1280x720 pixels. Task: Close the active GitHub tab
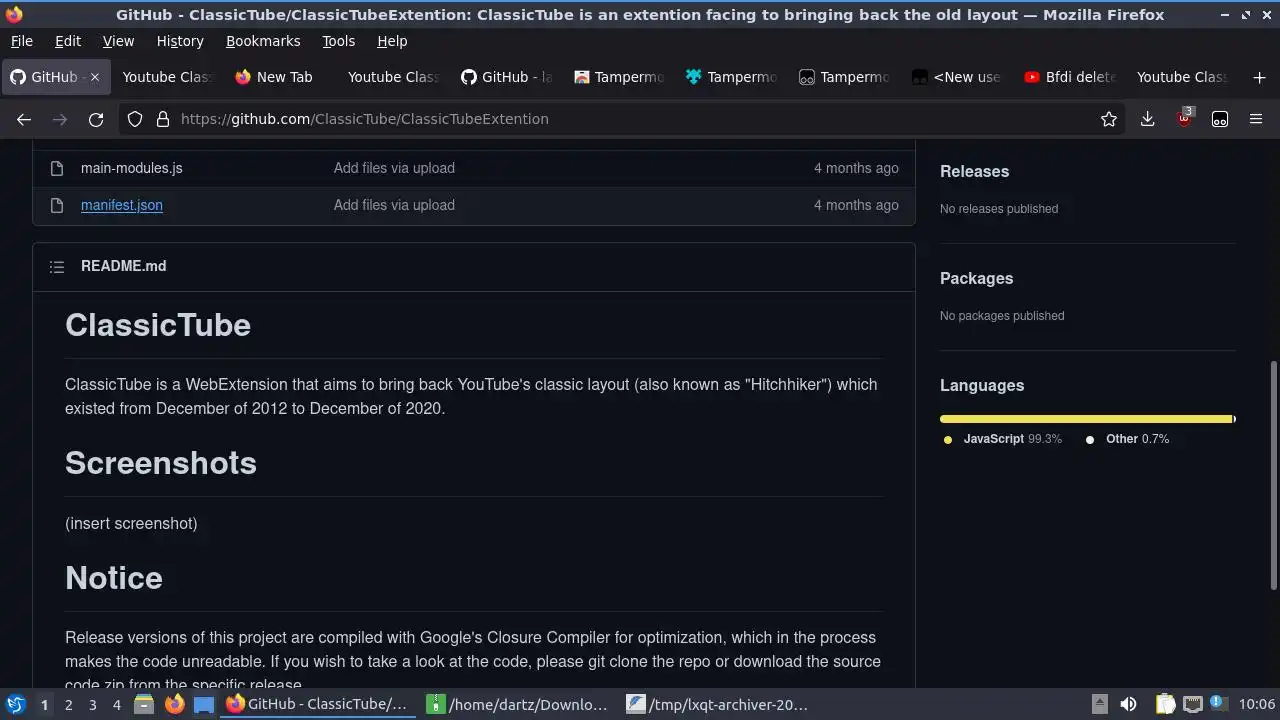tap(95, 77)
